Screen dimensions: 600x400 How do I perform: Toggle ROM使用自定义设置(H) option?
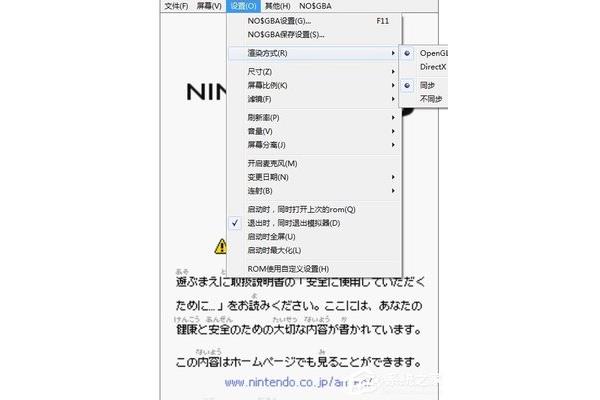[x=314, y=269]
